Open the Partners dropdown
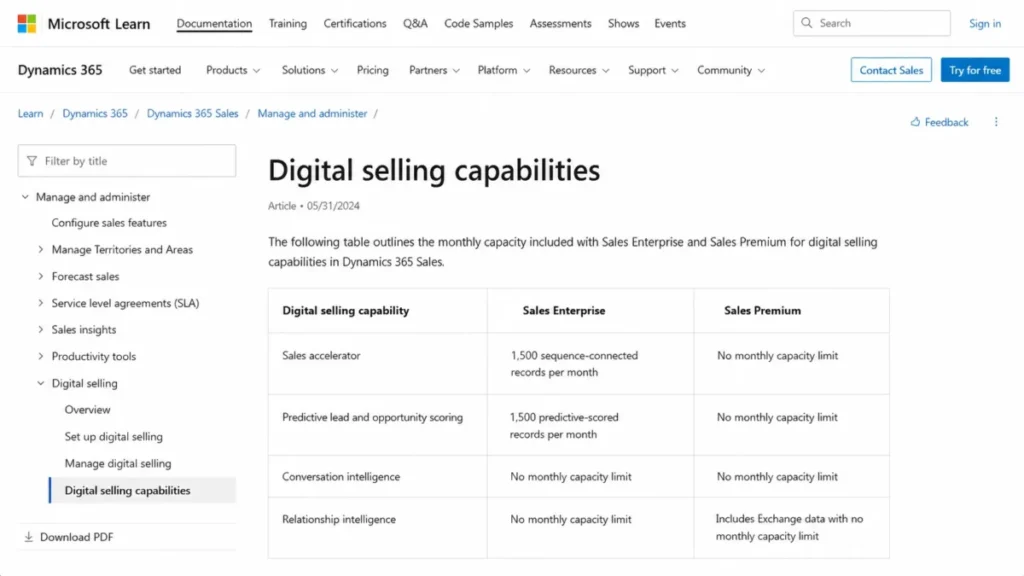The width and height of the screenshot is (1024, 576). click(434, 70)
